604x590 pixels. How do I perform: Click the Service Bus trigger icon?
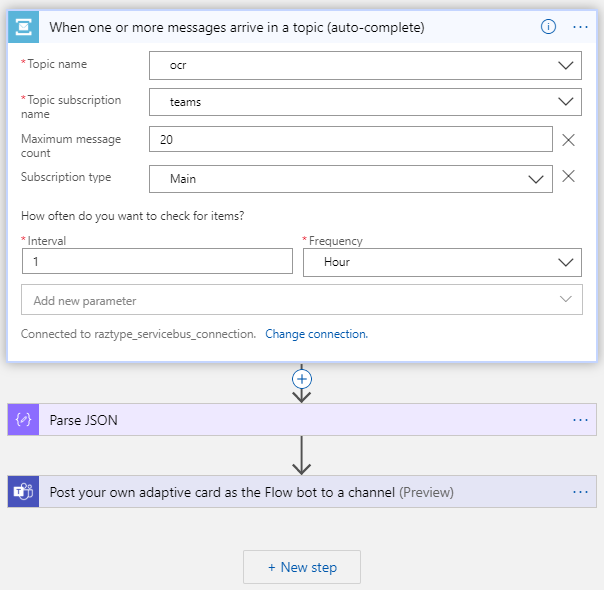coord(23,27)
